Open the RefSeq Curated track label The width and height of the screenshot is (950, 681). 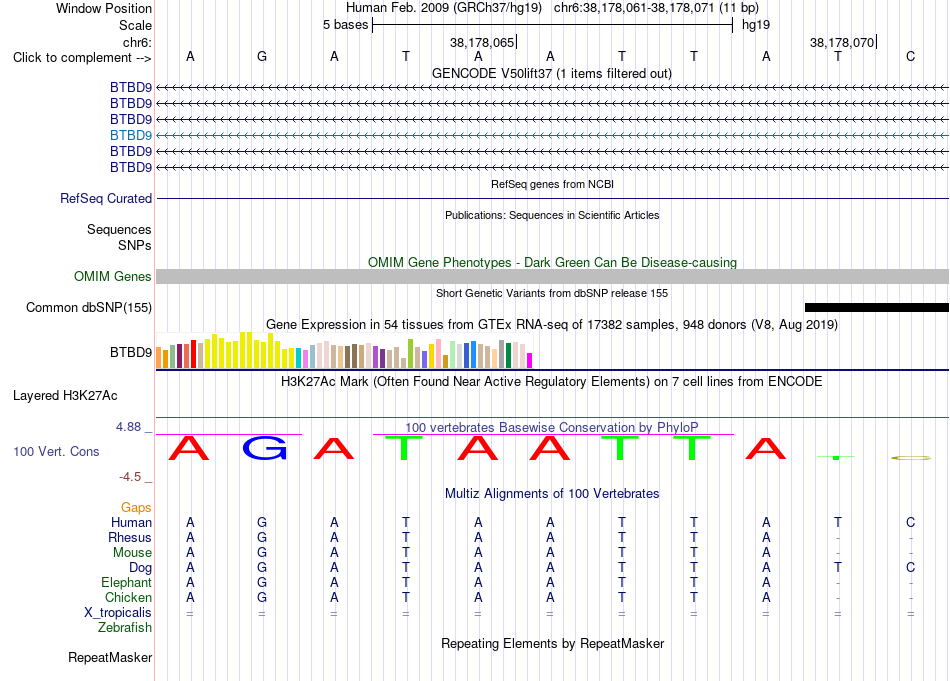tap(106, 198)
